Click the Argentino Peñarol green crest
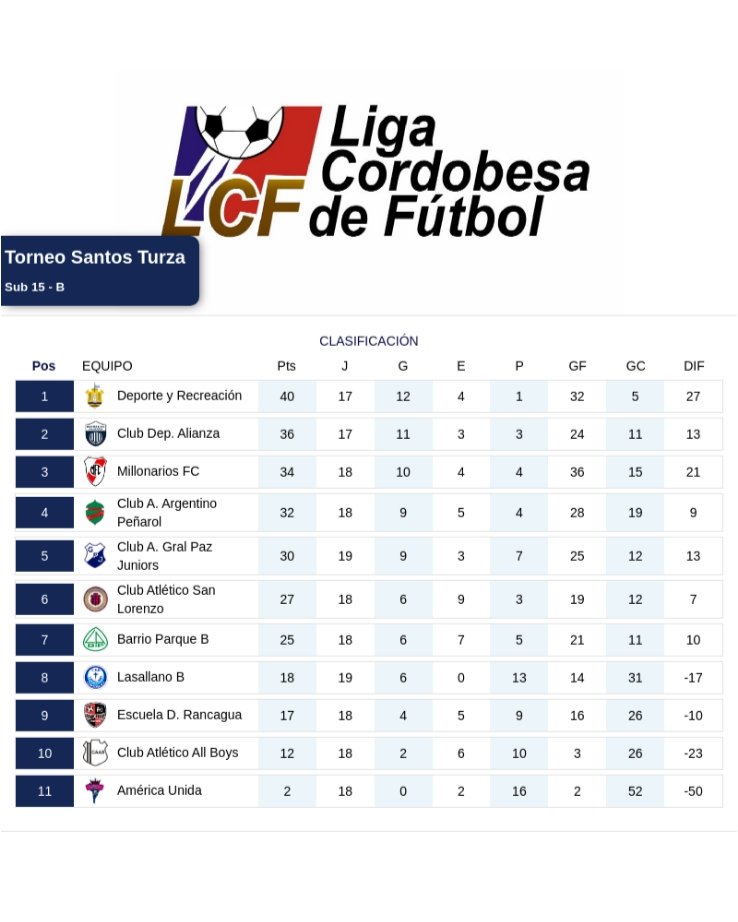Viewport: 738px width, 922px height. tap(95, 512)
